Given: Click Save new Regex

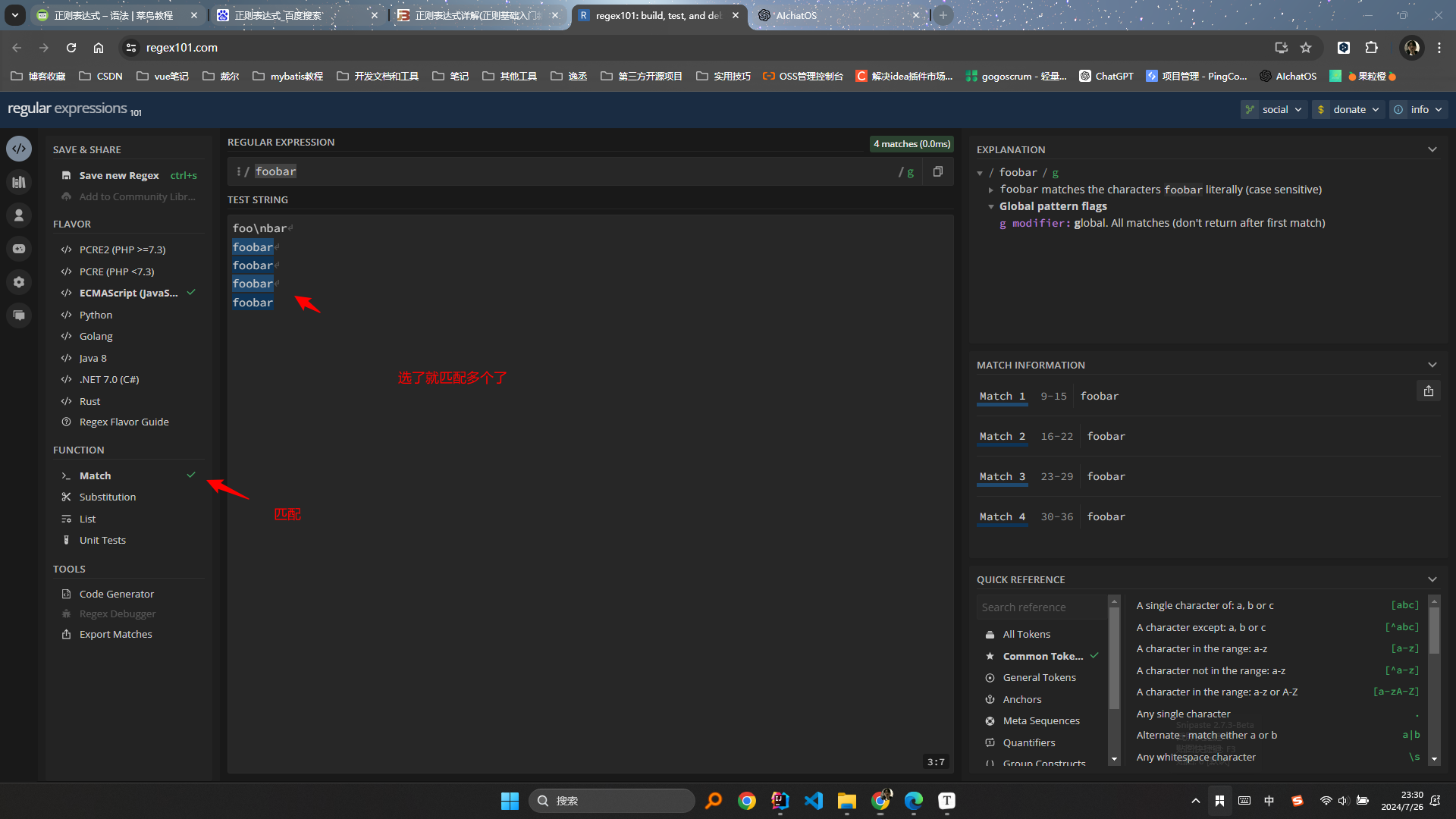Looking at the screenshot, I should pos(119,175).
